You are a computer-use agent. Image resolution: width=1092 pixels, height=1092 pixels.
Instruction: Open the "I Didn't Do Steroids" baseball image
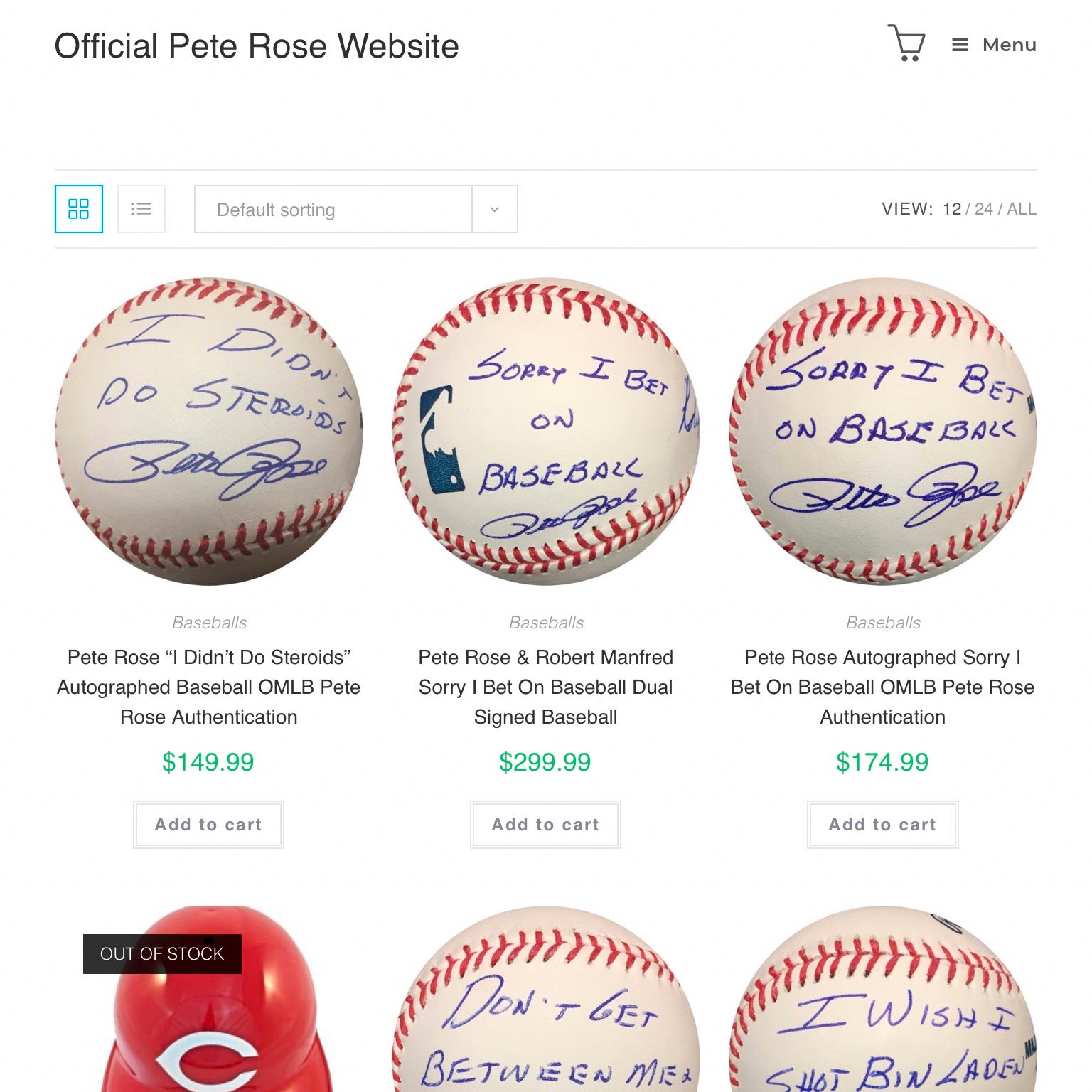coord(208,432)
